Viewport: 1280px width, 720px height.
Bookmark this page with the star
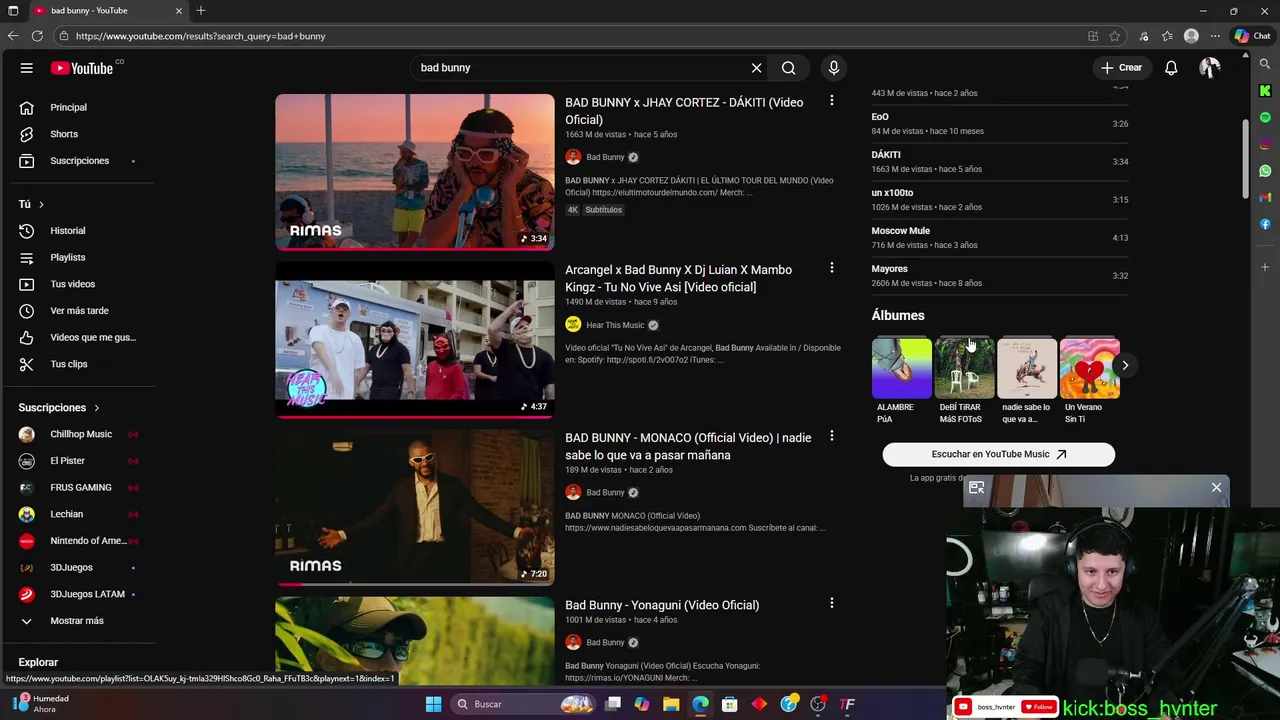coord(1115,36)
